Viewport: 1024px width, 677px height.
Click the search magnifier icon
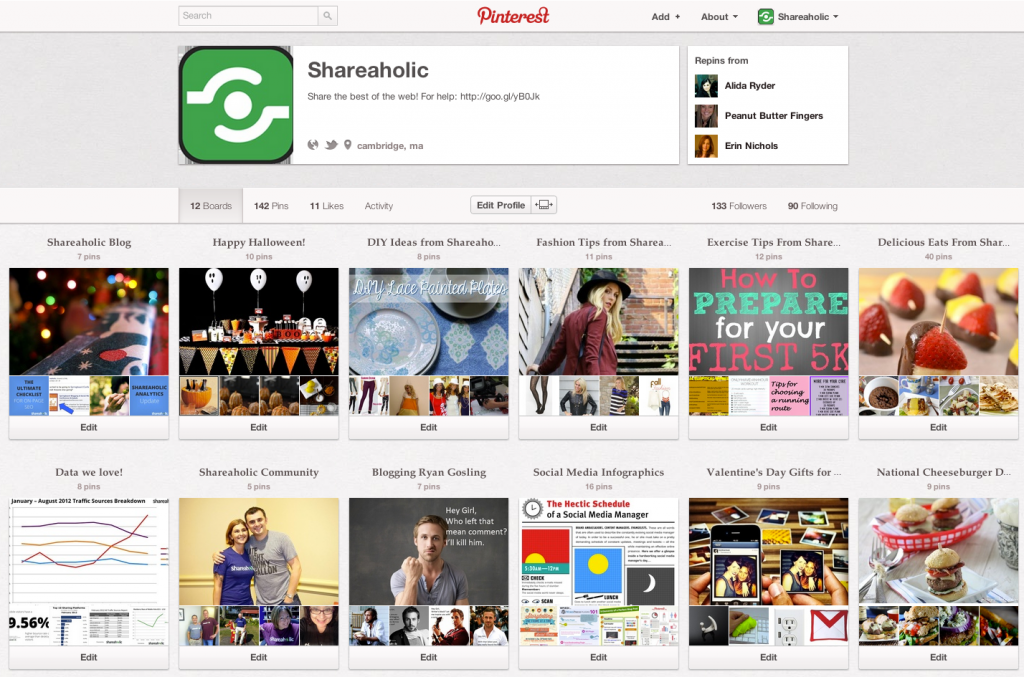pyautogui.click(x=327, y=16)
